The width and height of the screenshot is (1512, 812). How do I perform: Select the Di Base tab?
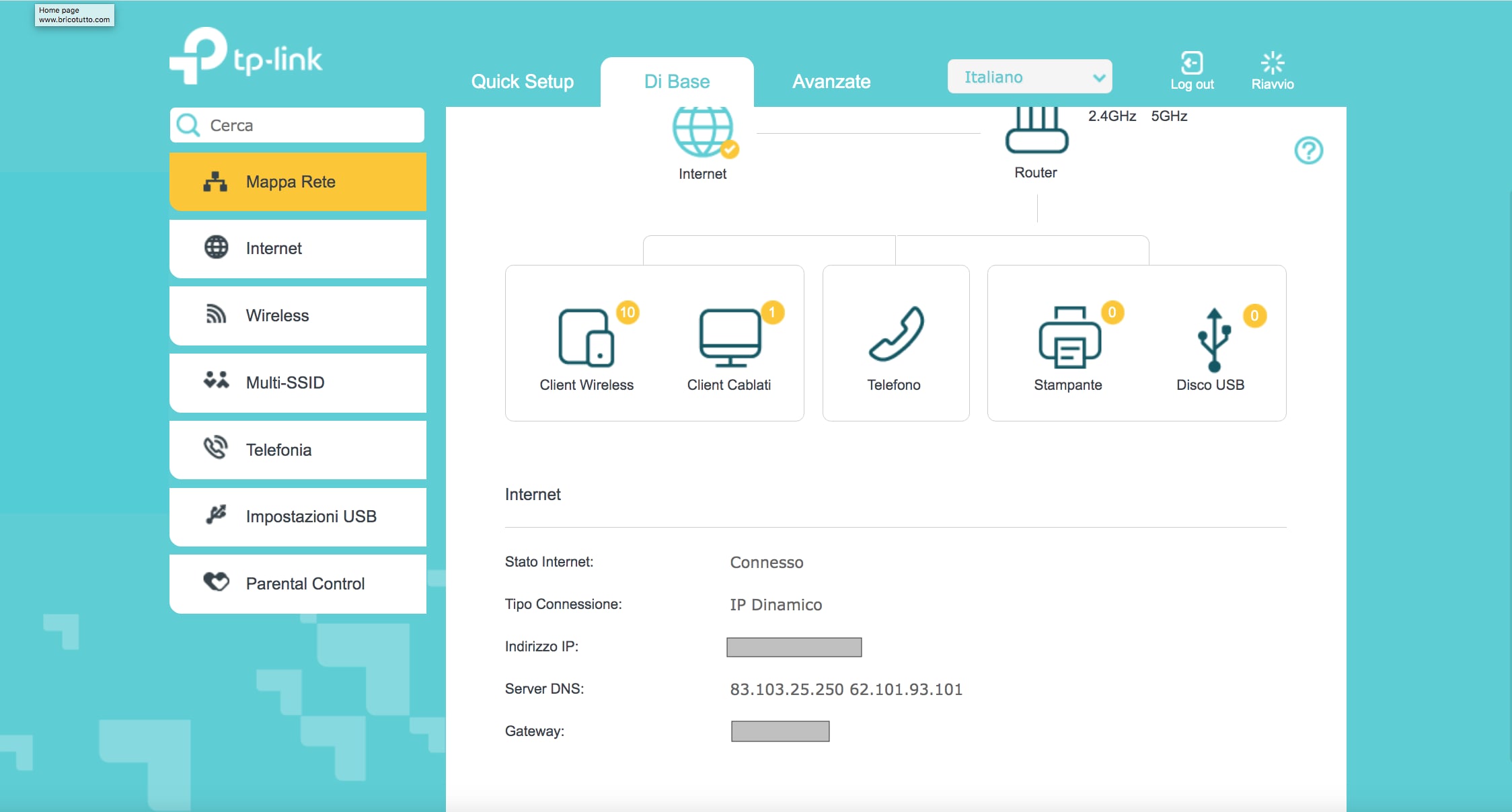[x=677, y=81]
